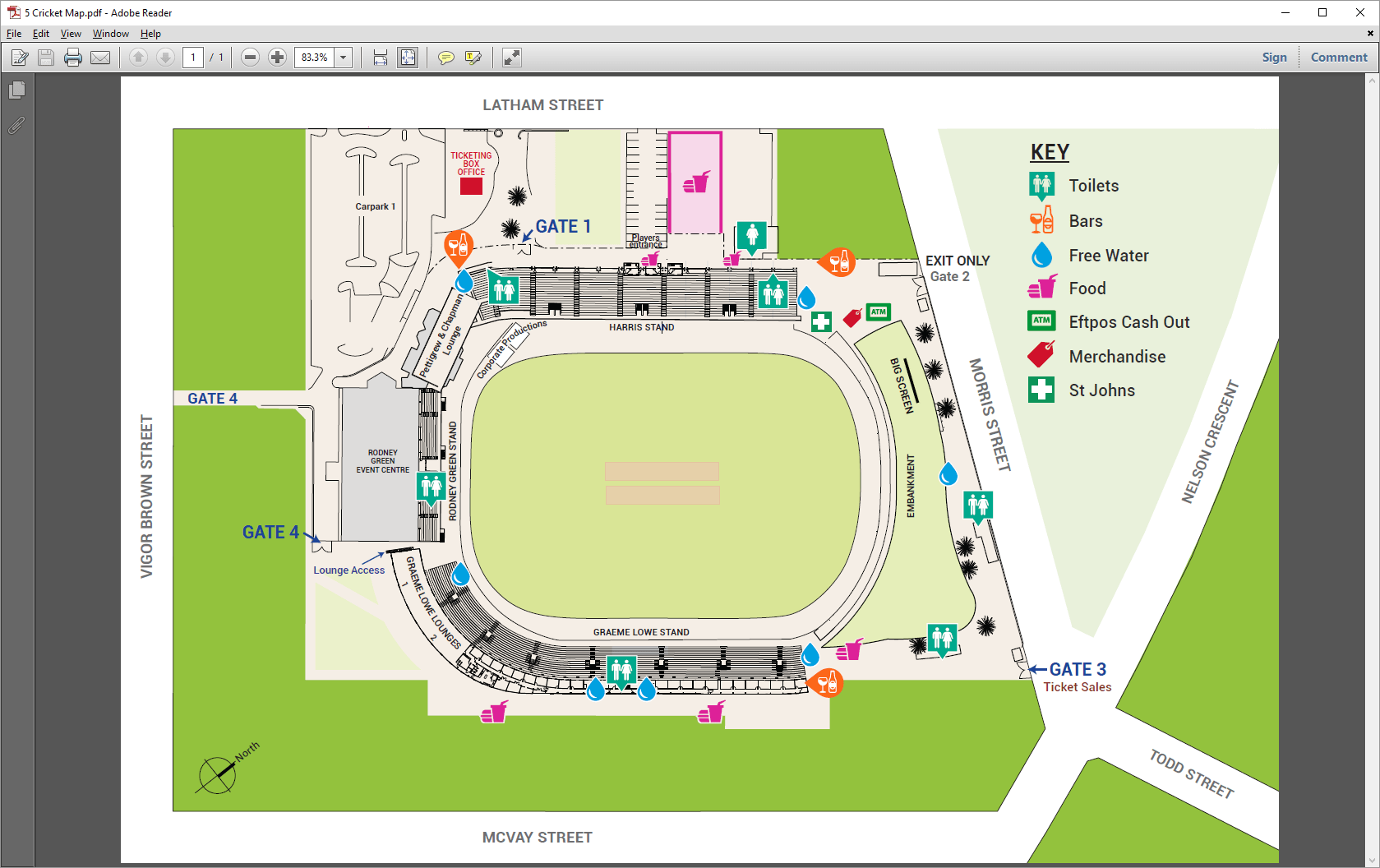1380x868 pixels.
Task: Click the email envelope icon
Action: (100, 58)
